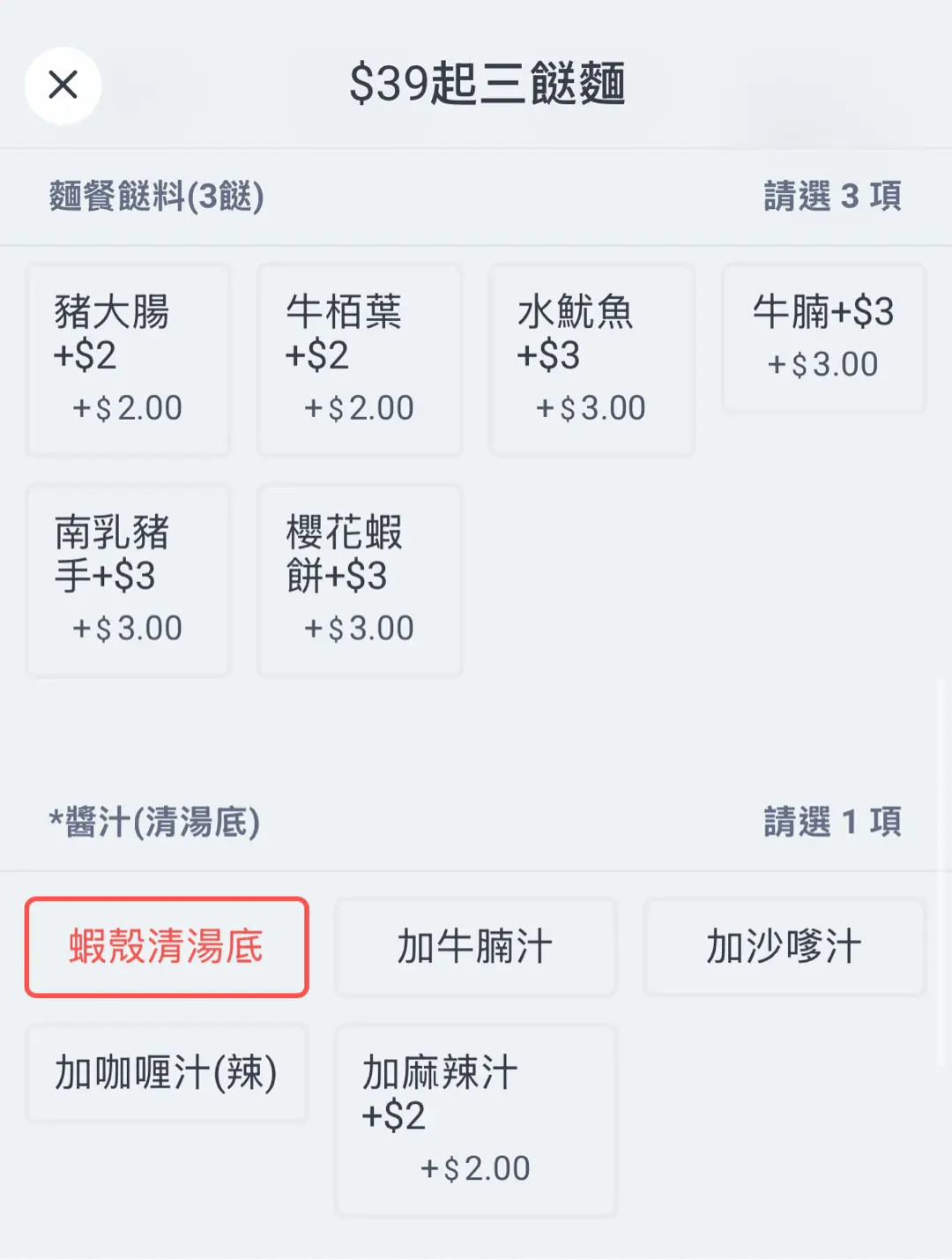Choose the 水魷魚 +$3 topping

pyautogui.click(x=592, y=360)
